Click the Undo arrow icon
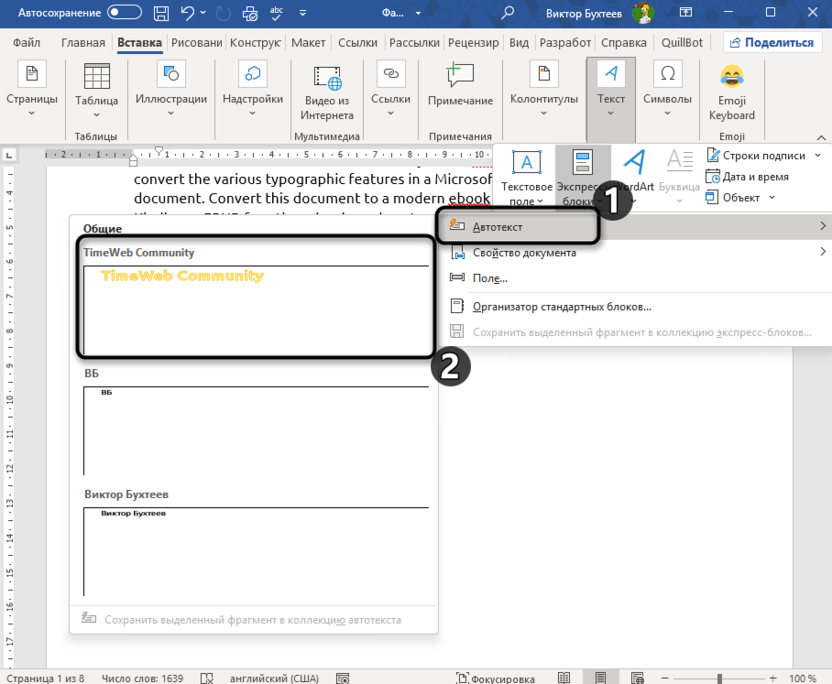Image resolution: width=832 pixels, height=684 pixels. click(x=187, y=13)
